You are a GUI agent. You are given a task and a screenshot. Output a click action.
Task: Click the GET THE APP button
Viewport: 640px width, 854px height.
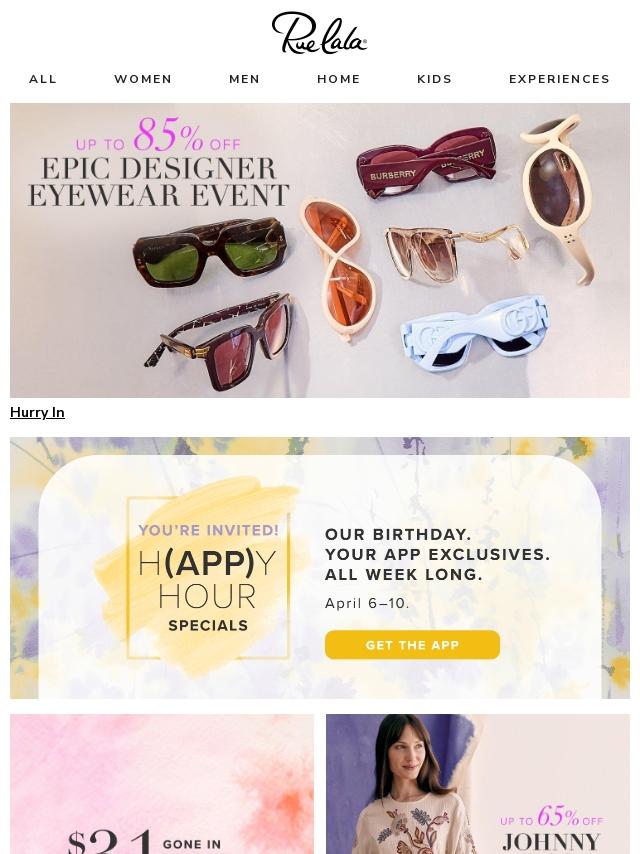[412, 645]
